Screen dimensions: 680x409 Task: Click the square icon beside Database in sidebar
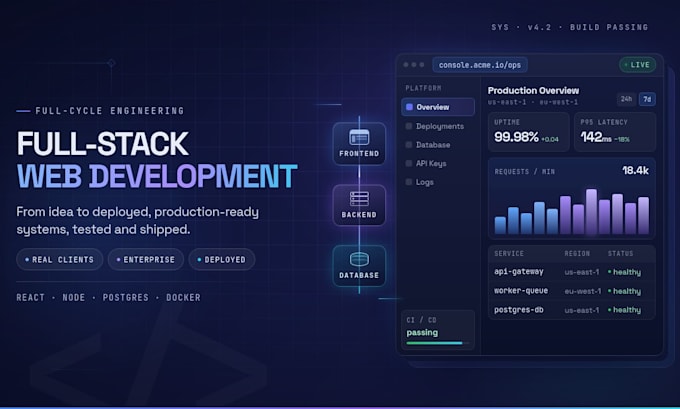(409, 145)
